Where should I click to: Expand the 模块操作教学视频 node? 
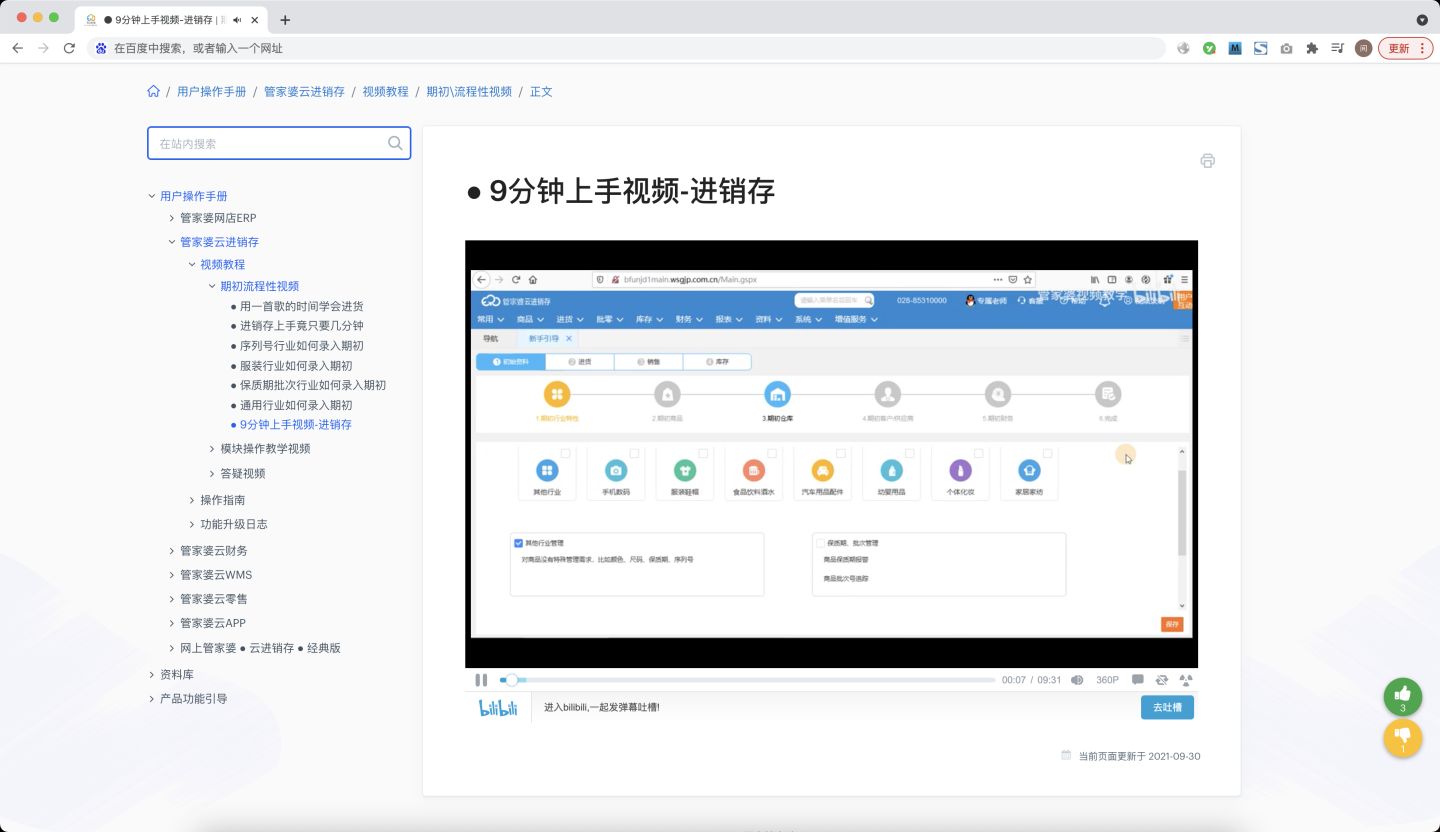click(x=212, y=449)
